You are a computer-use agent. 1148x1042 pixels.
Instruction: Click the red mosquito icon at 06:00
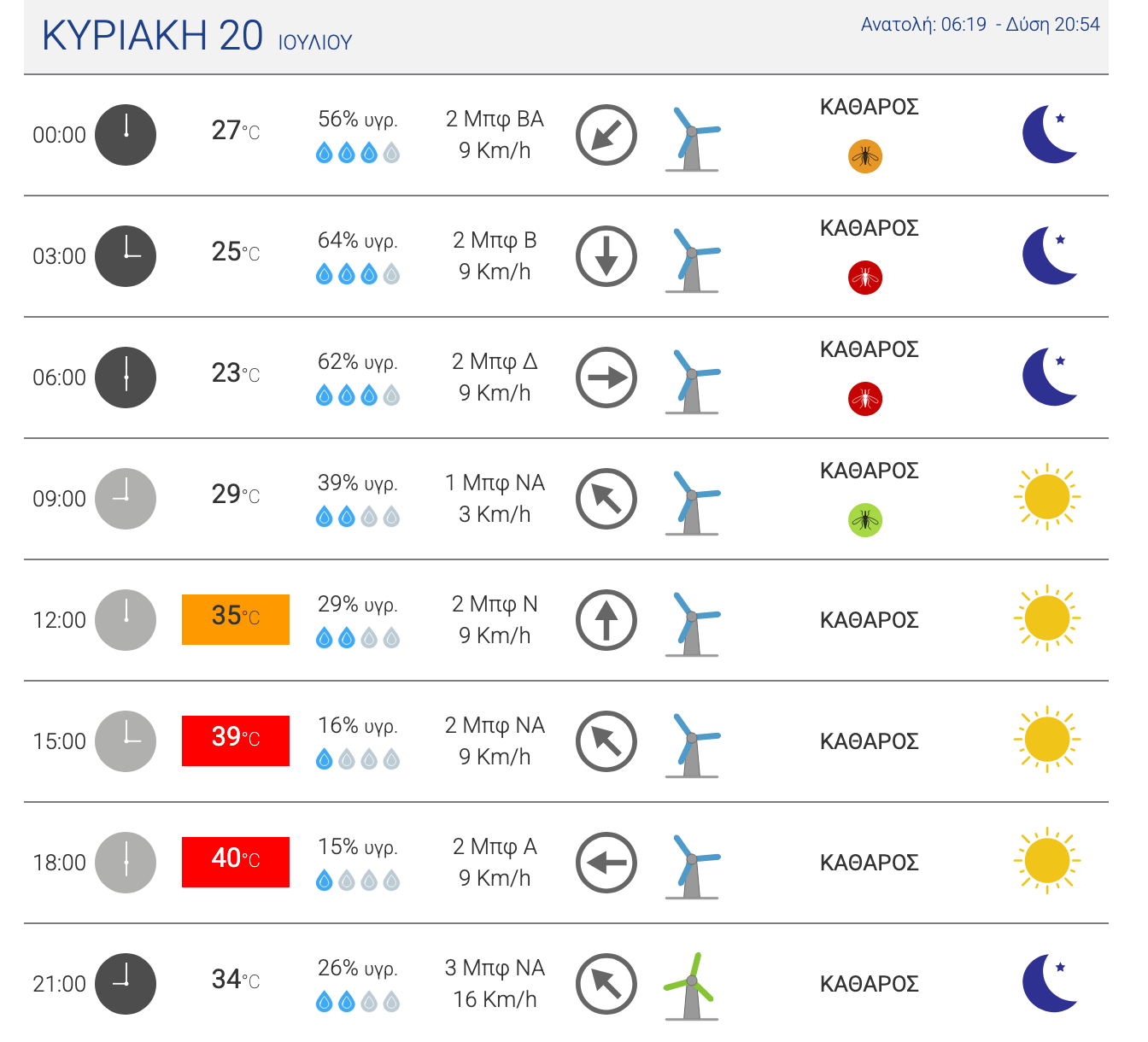coord(865,399)
